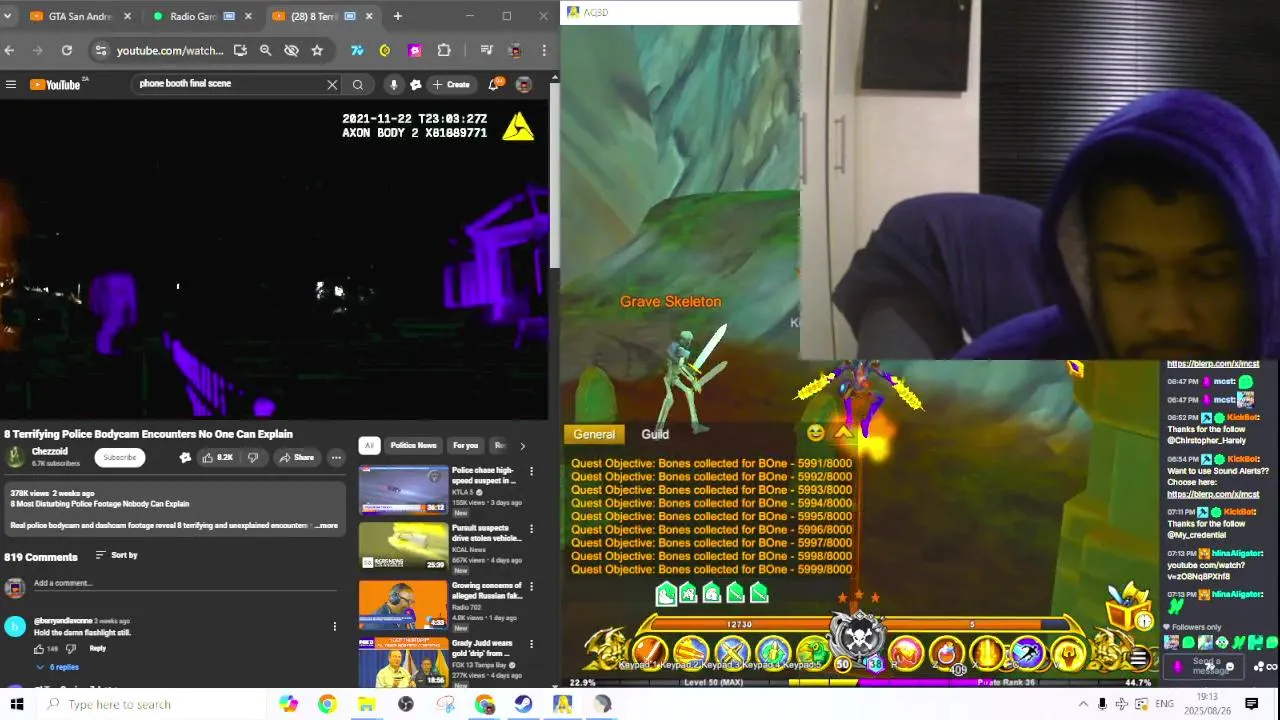
Task: Subscribe to Chezzoid channel
Action: 119,457
